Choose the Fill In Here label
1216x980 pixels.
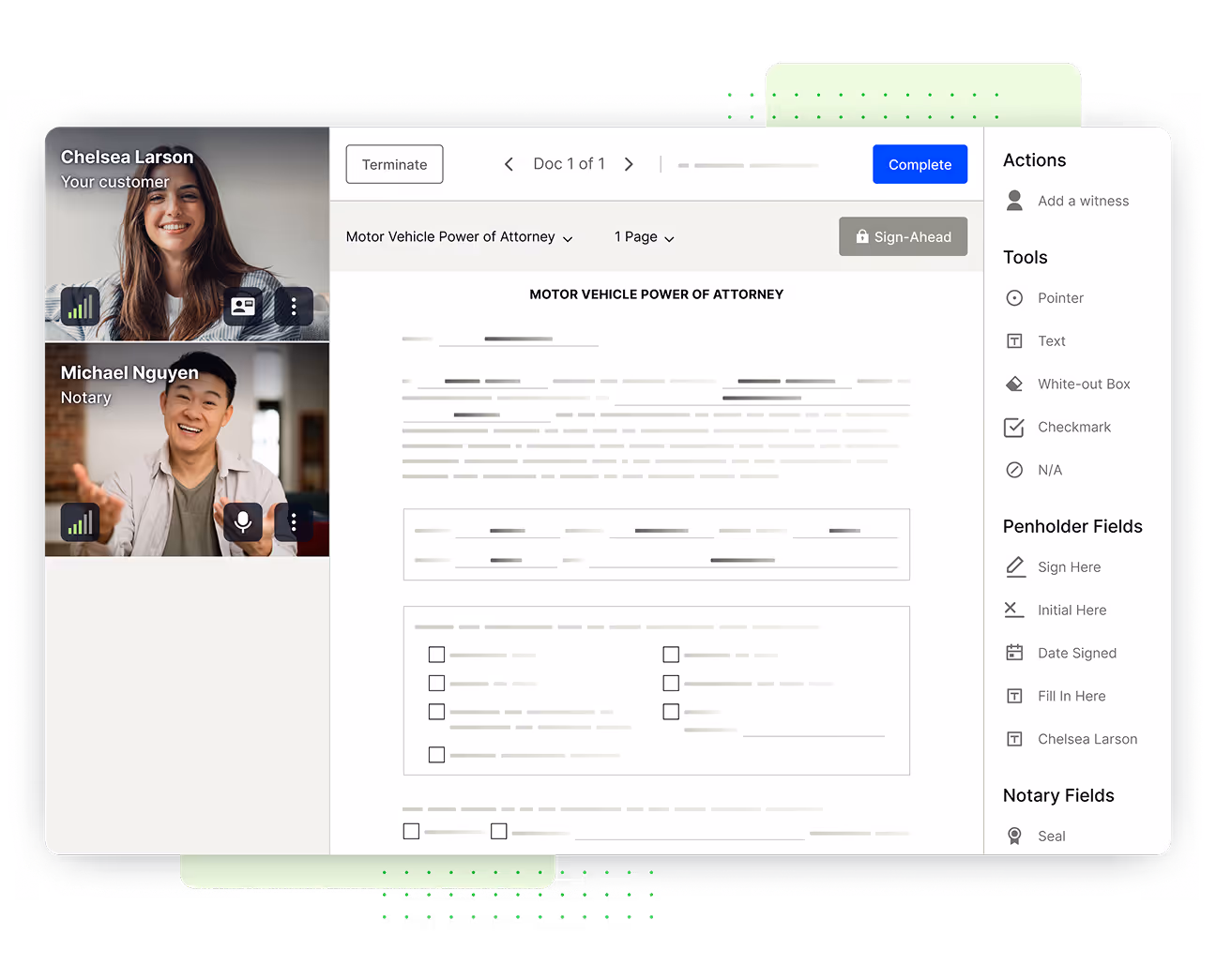(1072, 696)
